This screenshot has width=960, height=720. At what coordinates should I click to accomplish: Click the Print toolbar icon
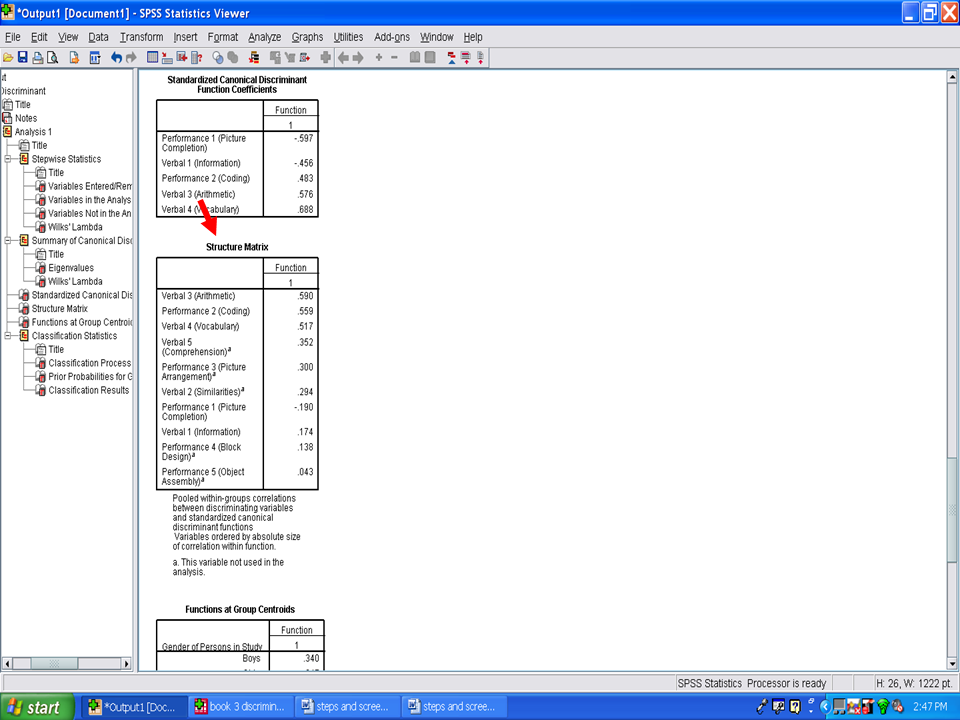37,58
